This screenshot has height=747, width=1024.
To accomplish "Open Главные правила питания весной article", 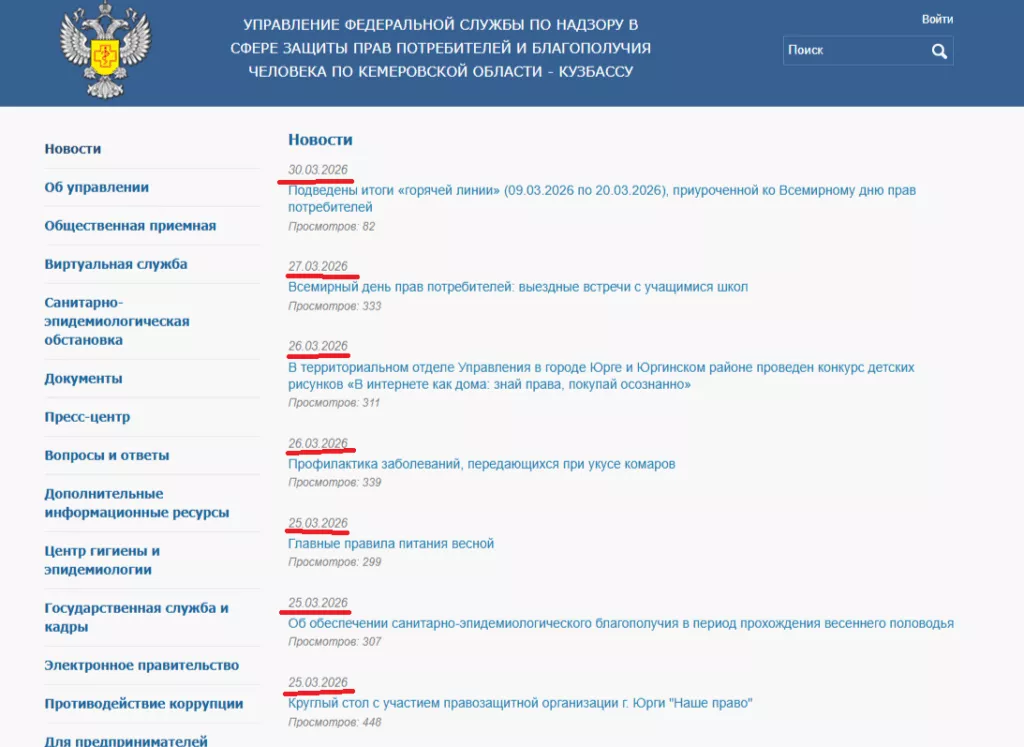I will 391,544.
